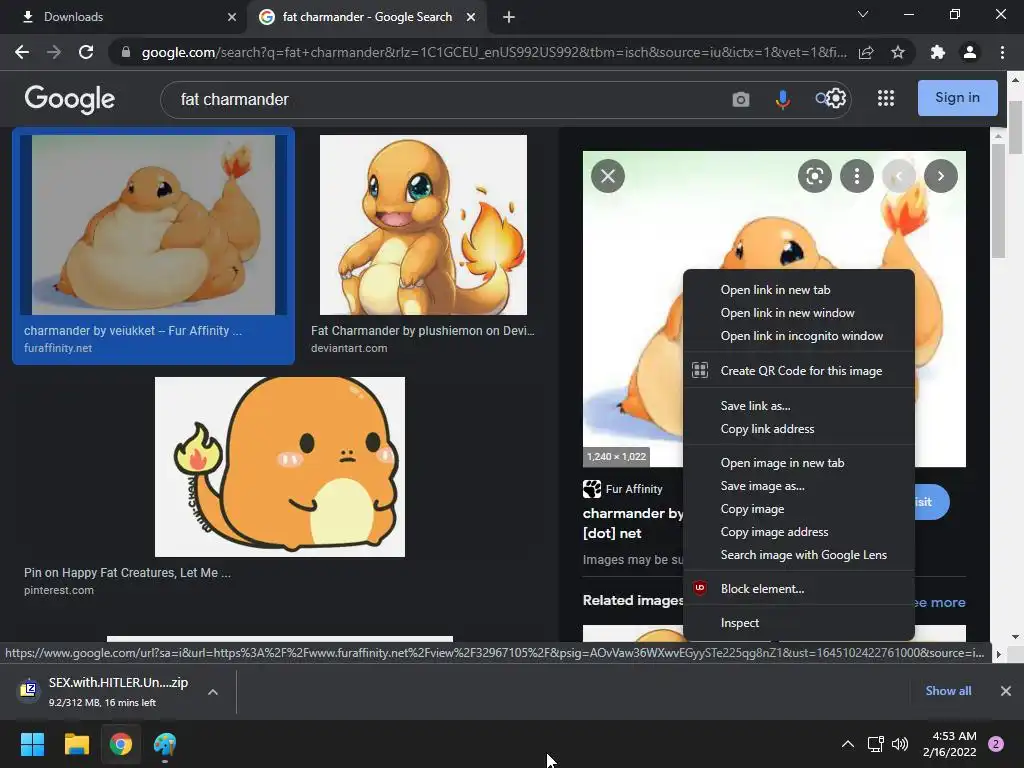Close the fat charmander search tab
The width and height of the screenshot is (1024, 768).
click(x=471, y=17)
